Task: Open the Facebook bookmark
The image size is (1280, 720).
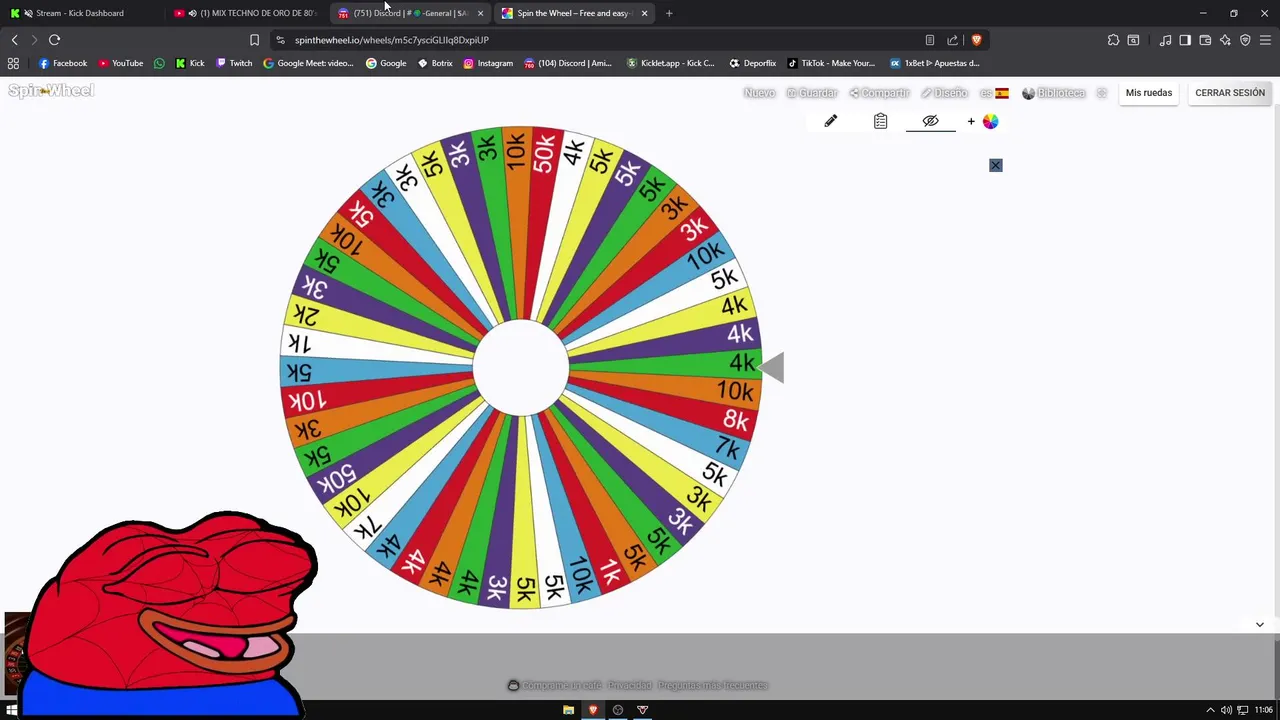Action: [62, 63]
